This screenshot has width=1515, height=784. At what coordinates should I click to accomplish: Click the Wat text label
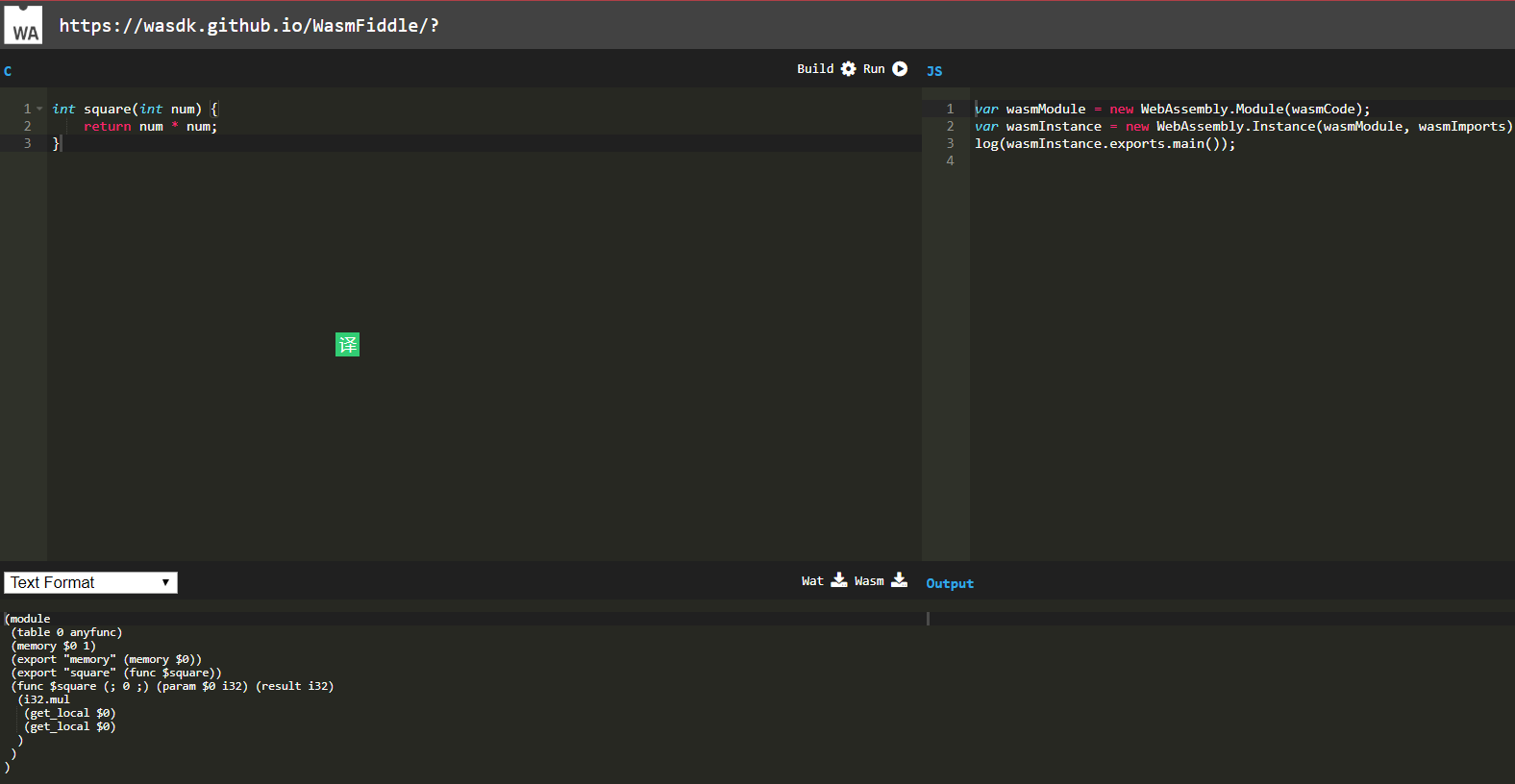tap(812, 581)
